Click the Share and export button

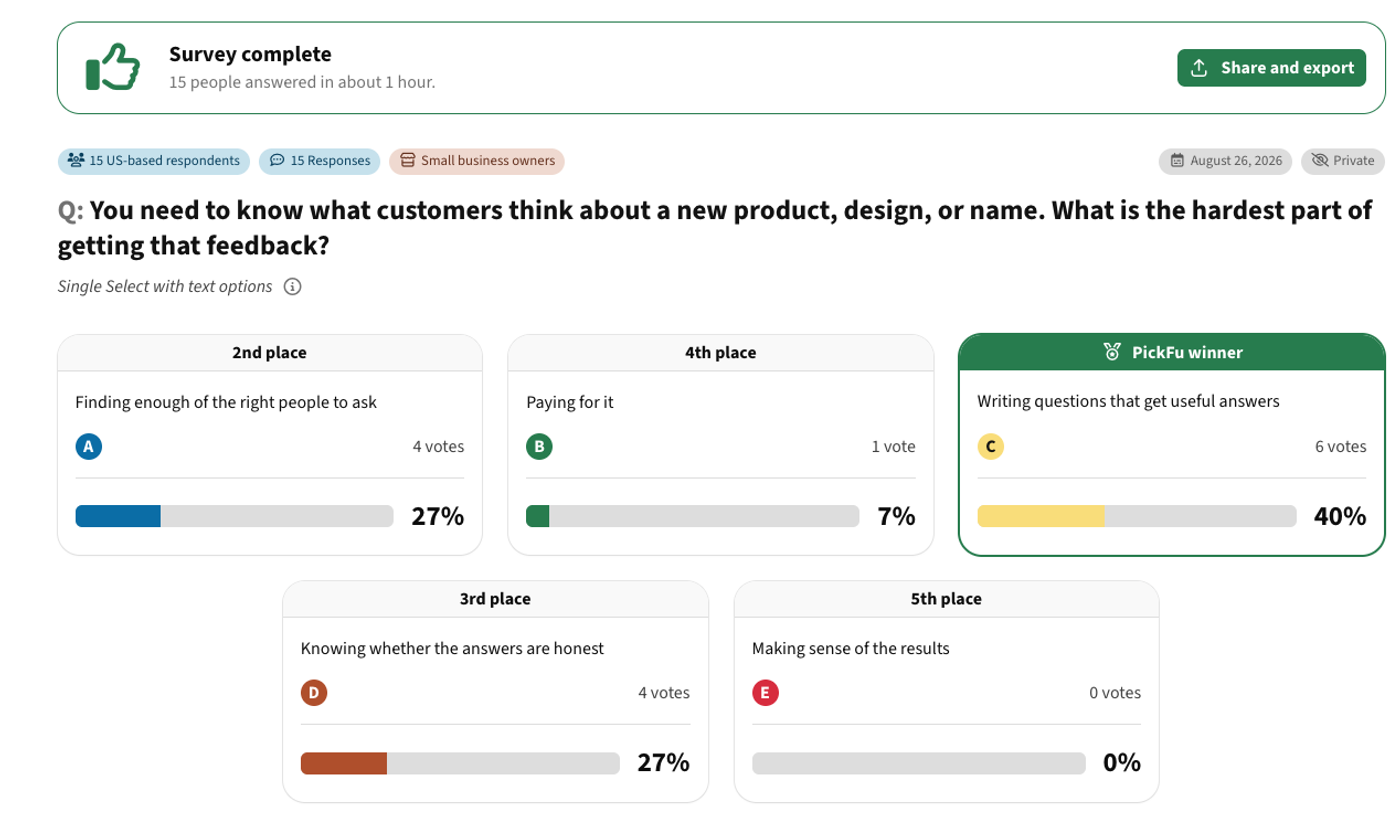pos(1272,68)
